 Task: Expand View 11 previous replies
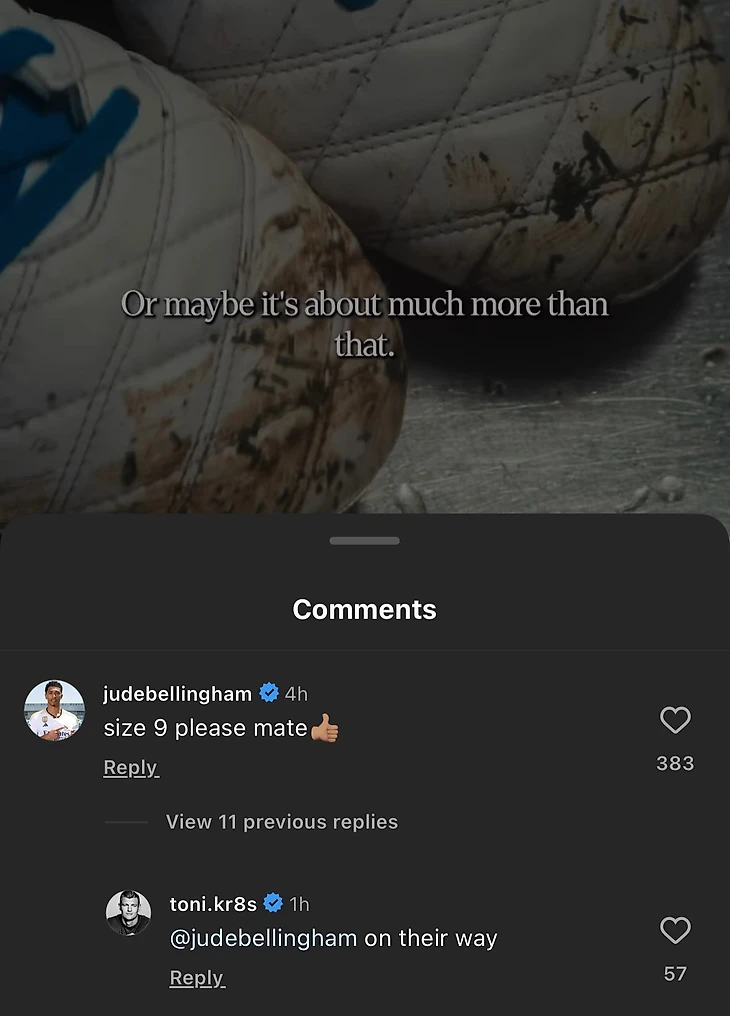[x=282, y=822]
